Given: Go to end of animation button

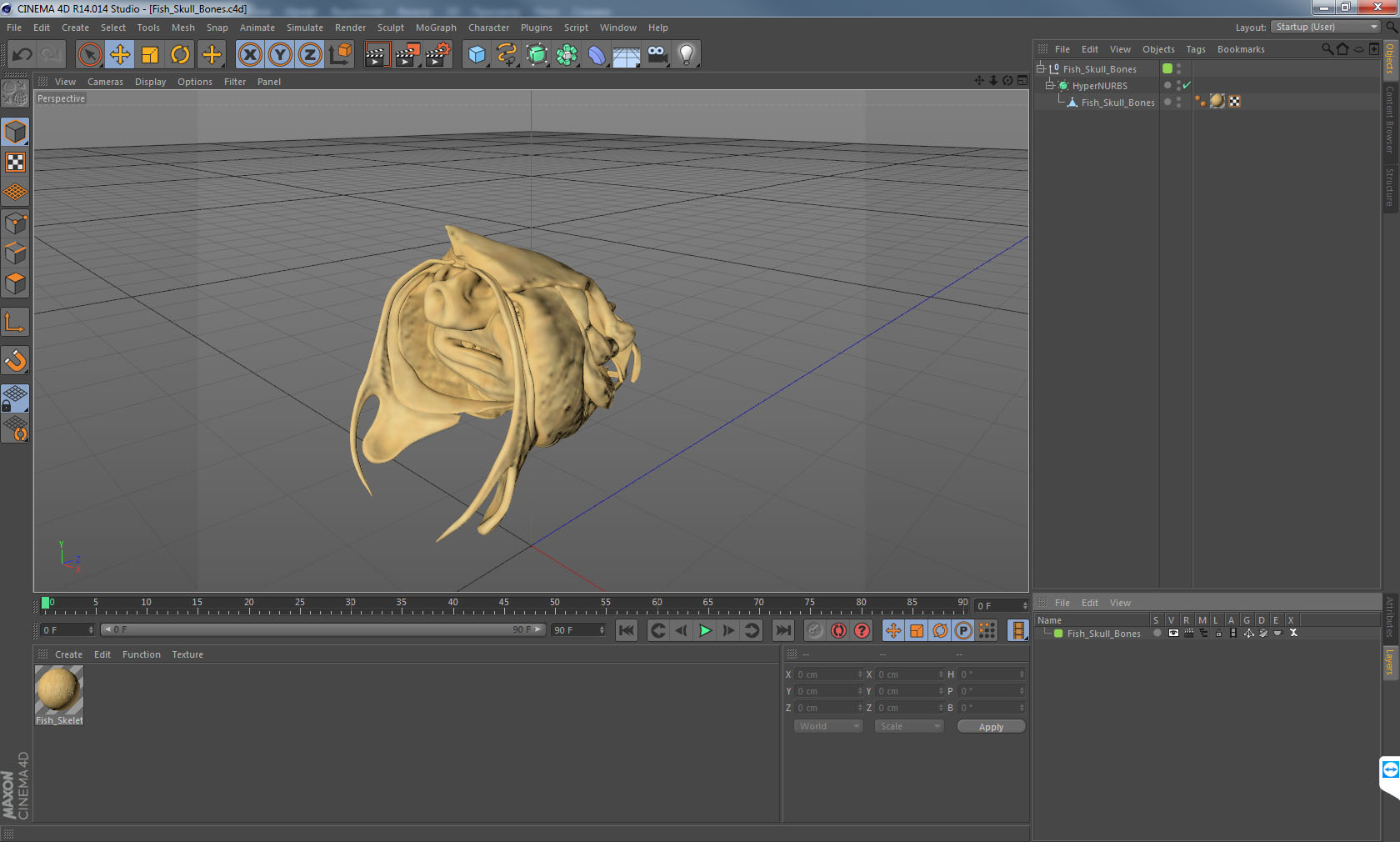Looking at the screenshot, I should coord(783,630).
